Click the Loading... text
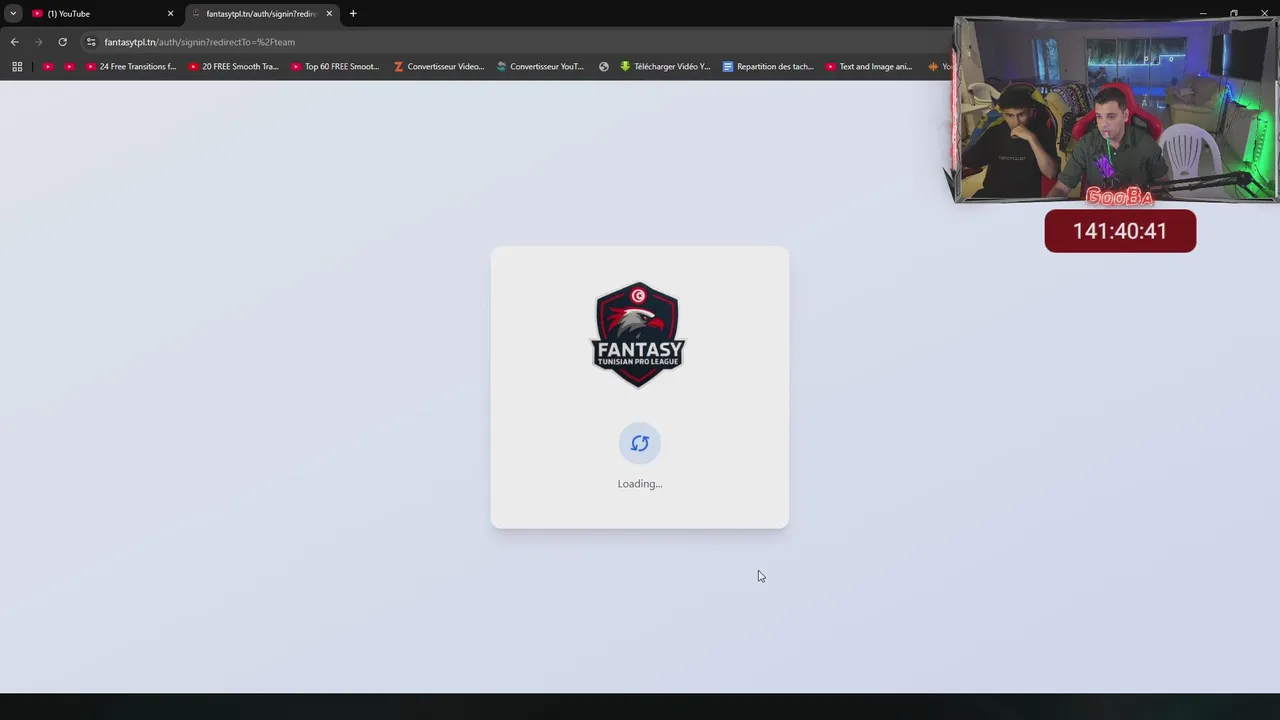The image size is (1280, 720). click(640, 484)
